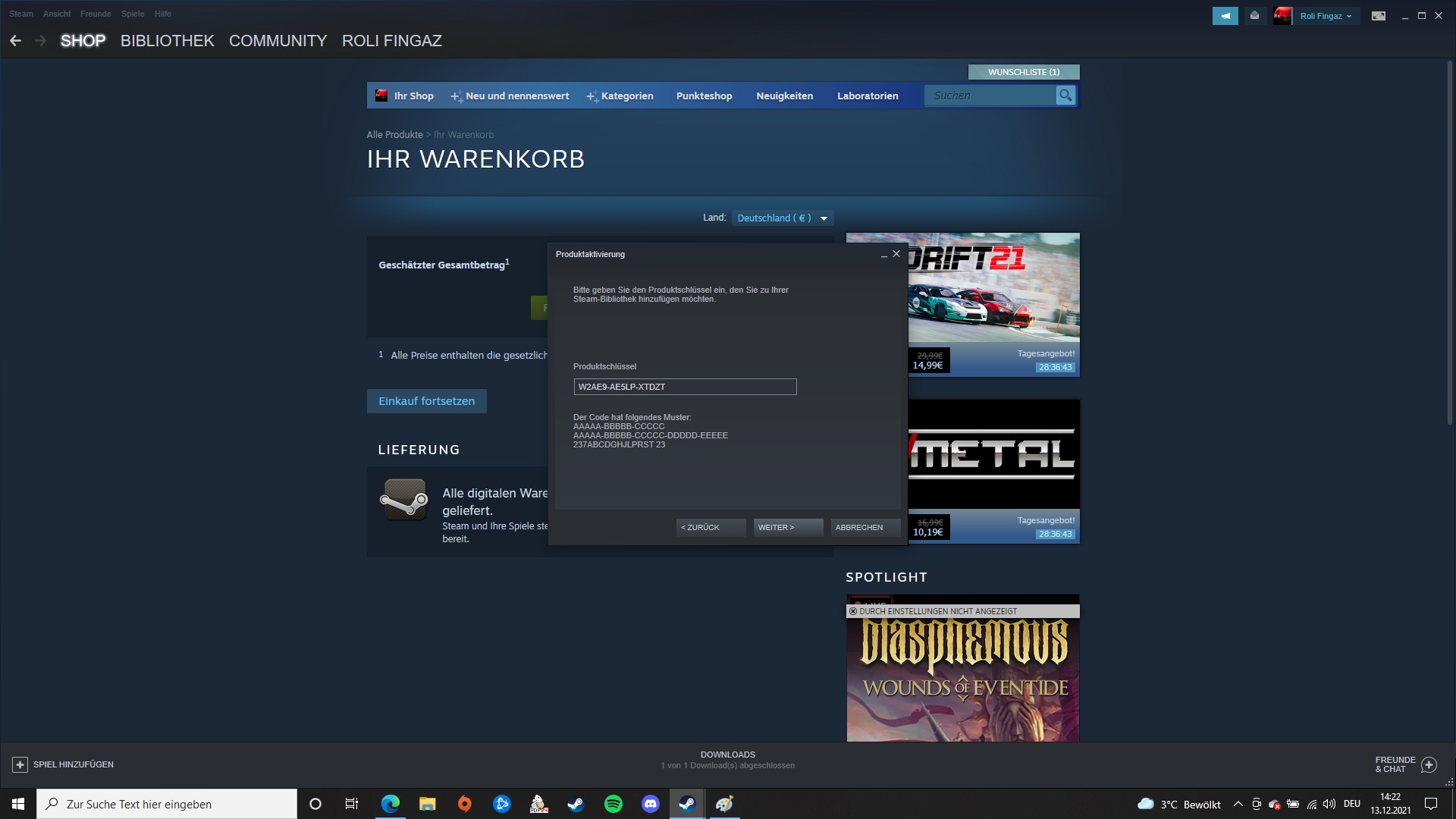This screenshot has width=1456, height=819.
Task: Open the DOWNLOADS status area
Action: (x=728, y=760)
